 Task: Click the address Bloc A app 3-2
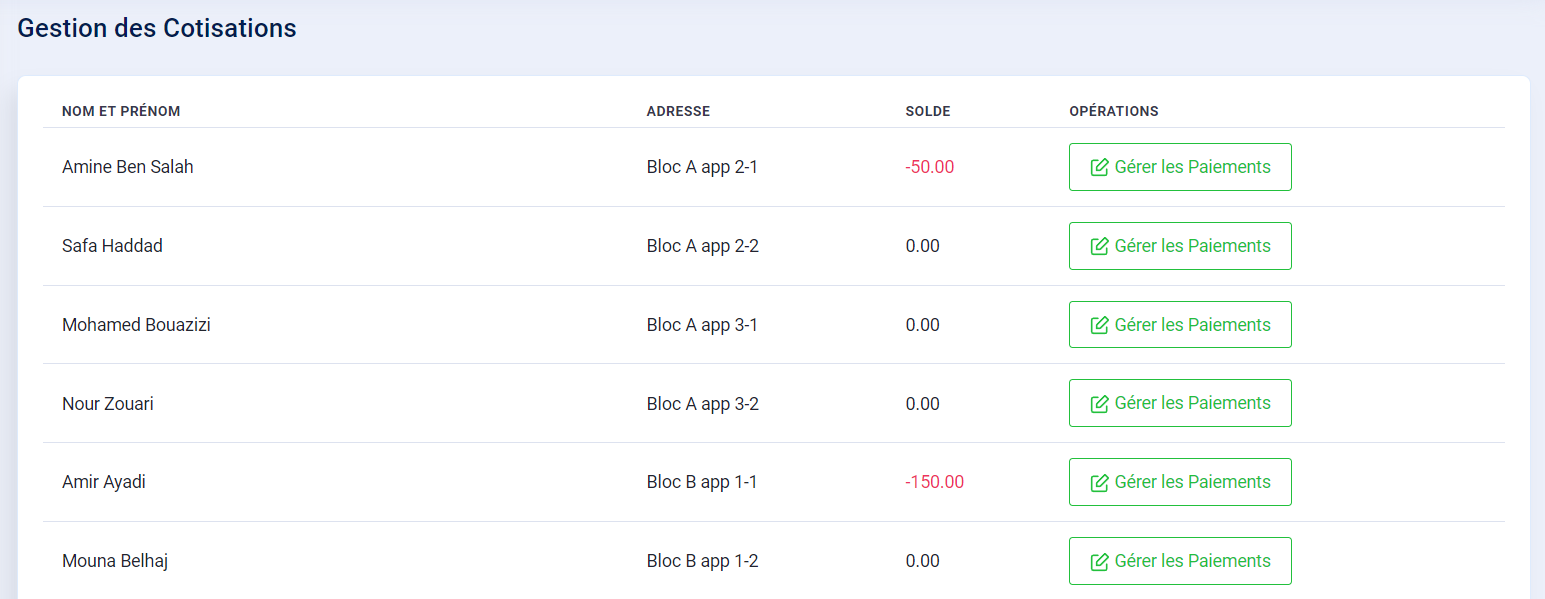[x=703, y=404]
